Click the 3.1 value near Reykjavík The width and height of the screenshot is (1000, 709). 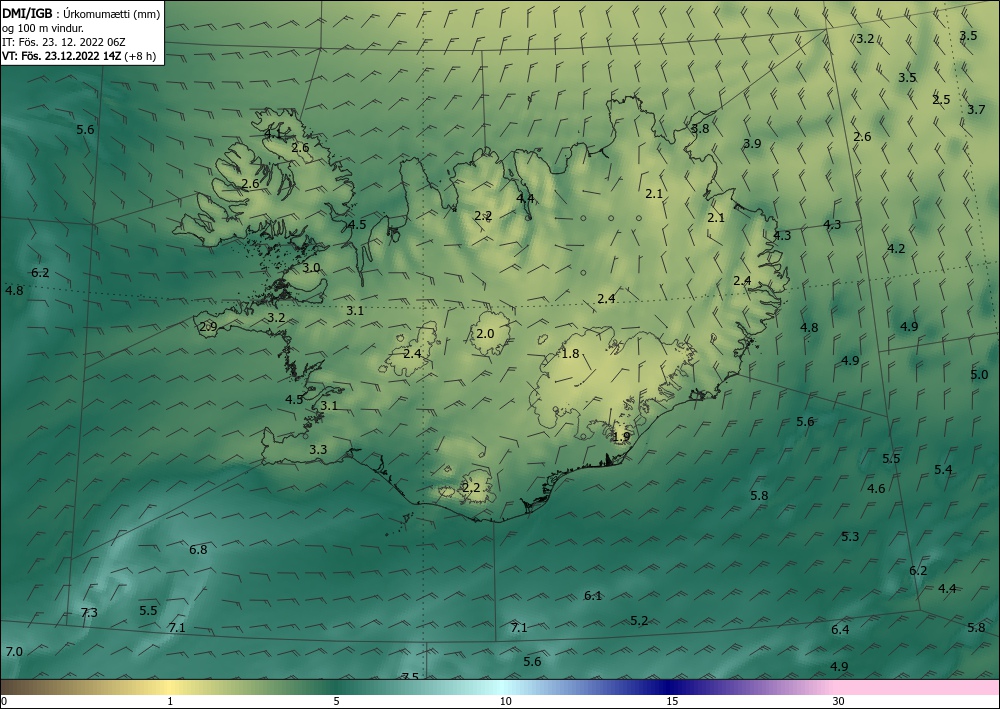click(329, 406)
